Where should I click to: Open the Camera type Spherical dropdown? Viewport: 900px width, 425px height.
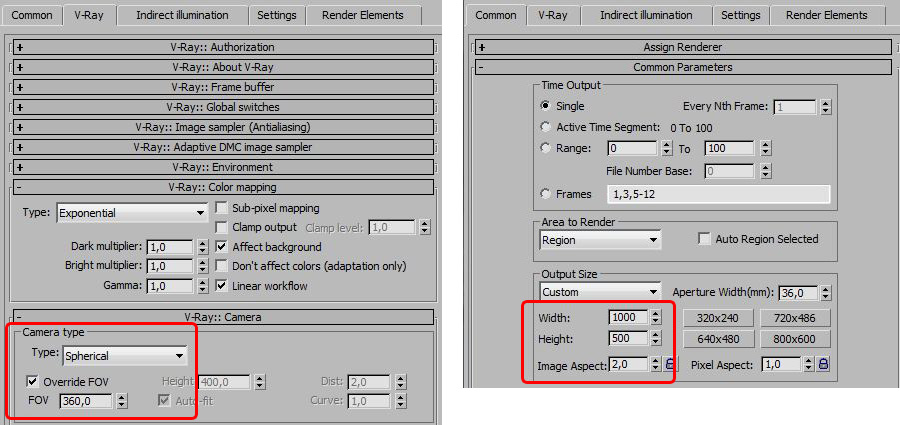(125, 356)
